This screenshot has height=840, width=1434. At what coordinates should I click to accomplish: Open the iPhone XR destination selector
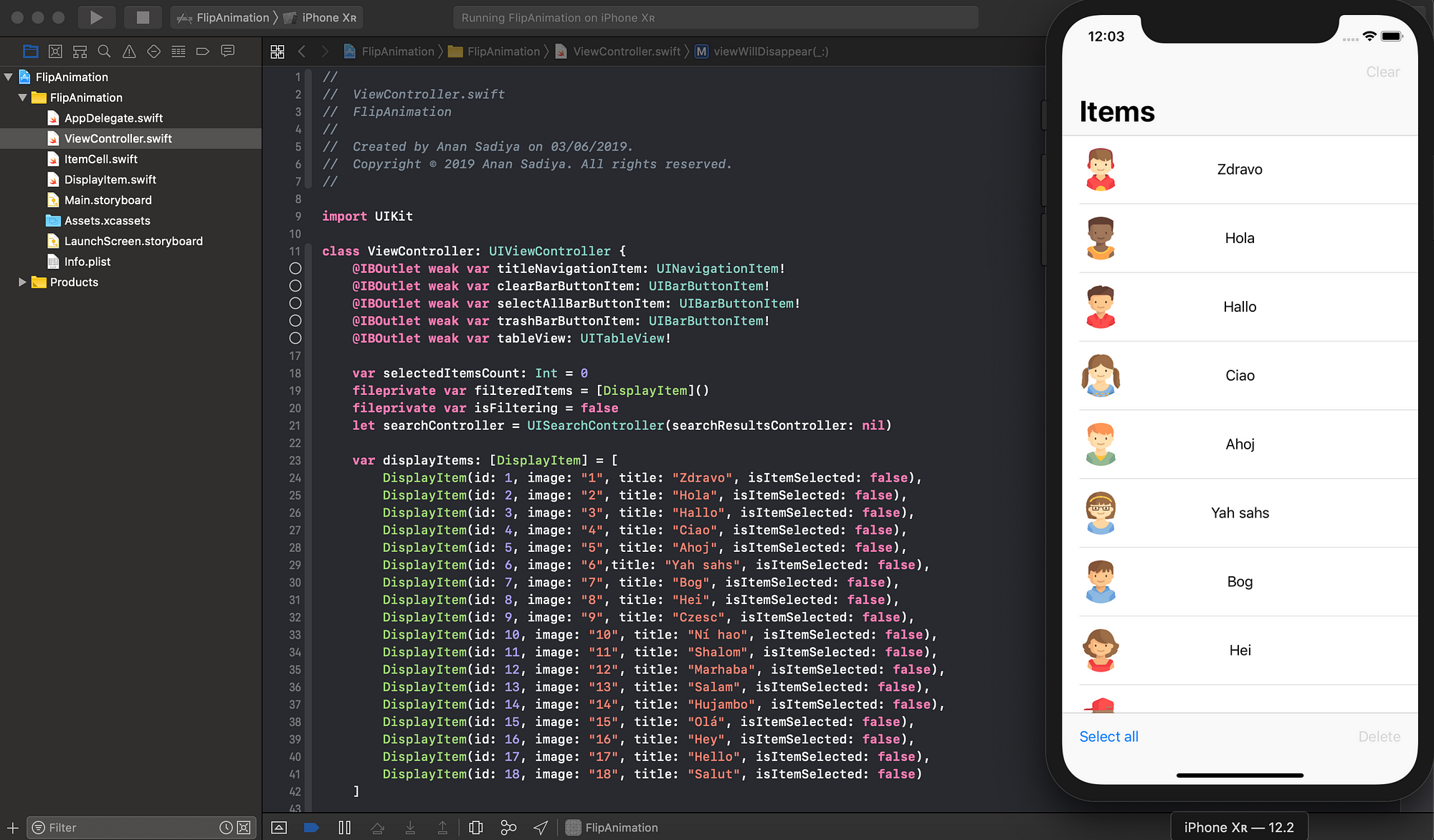(328, 17)
